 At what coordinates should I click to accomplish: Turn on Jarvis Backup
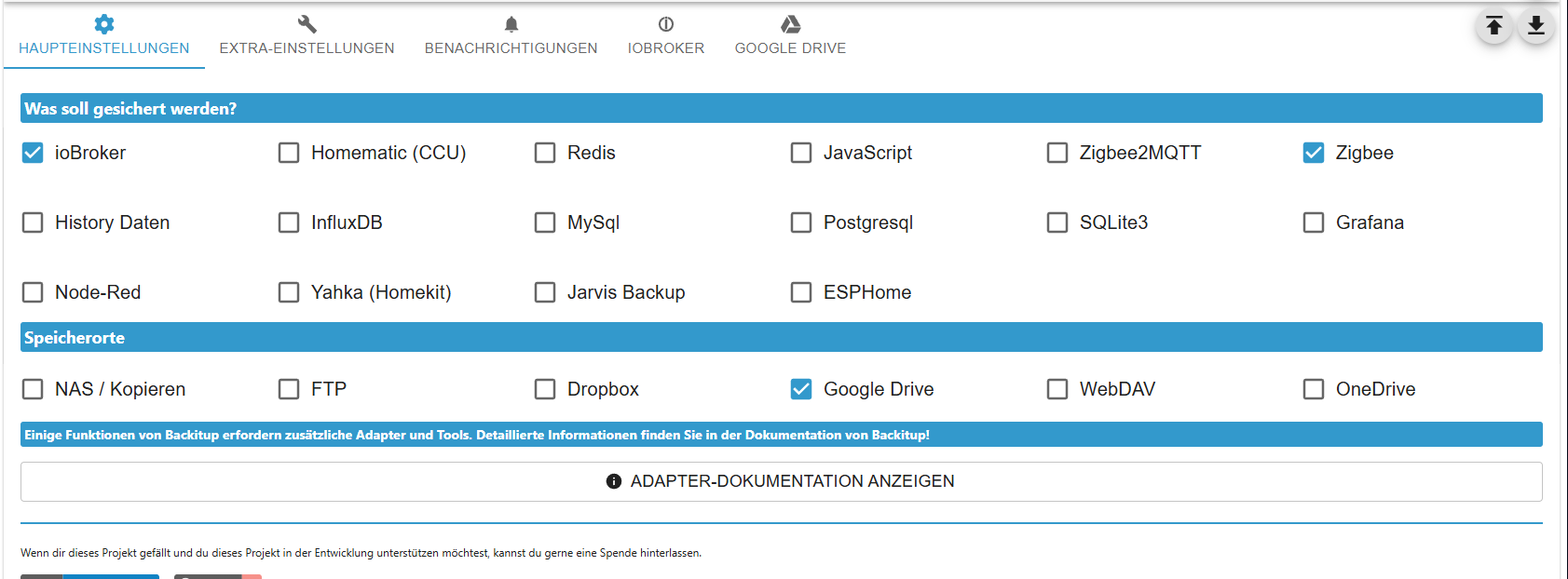pyautogui.click(x=545, y=292)
